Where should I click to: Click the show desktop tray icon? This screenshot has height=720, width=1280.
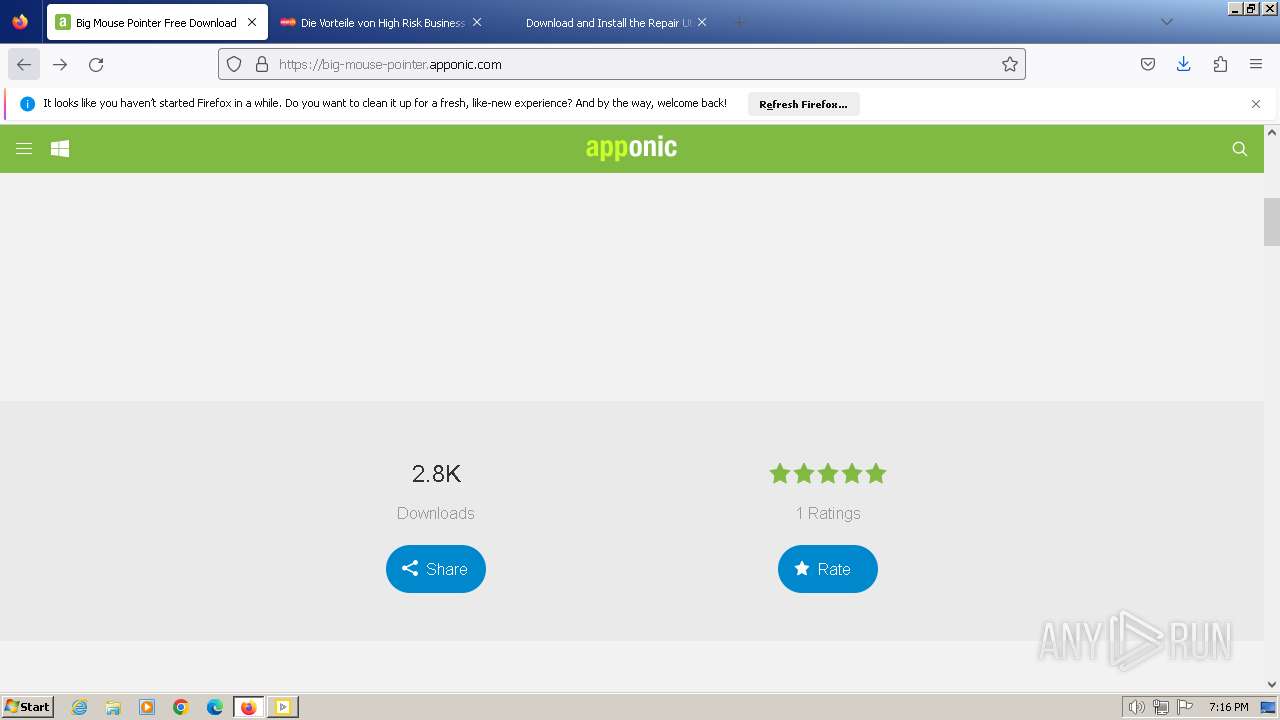1269,707
